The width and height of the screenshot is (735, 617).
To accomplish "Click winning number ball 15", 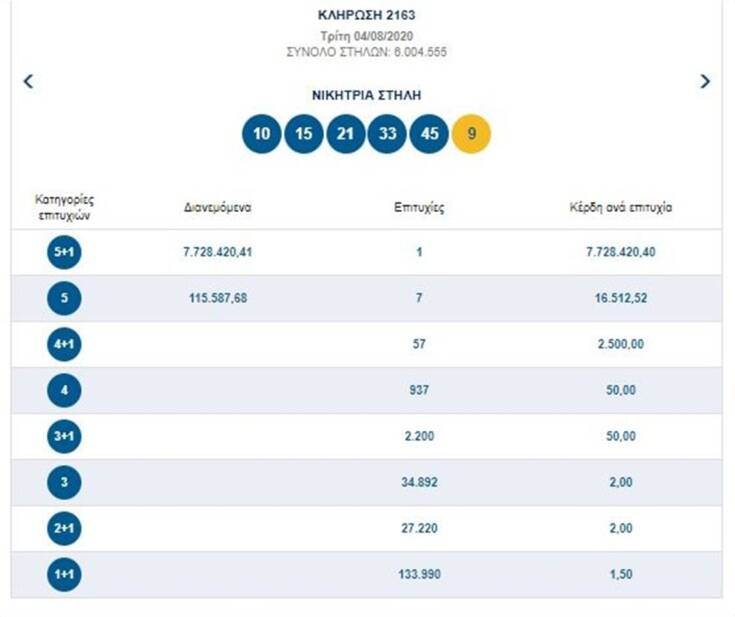I will pos(304,134).
